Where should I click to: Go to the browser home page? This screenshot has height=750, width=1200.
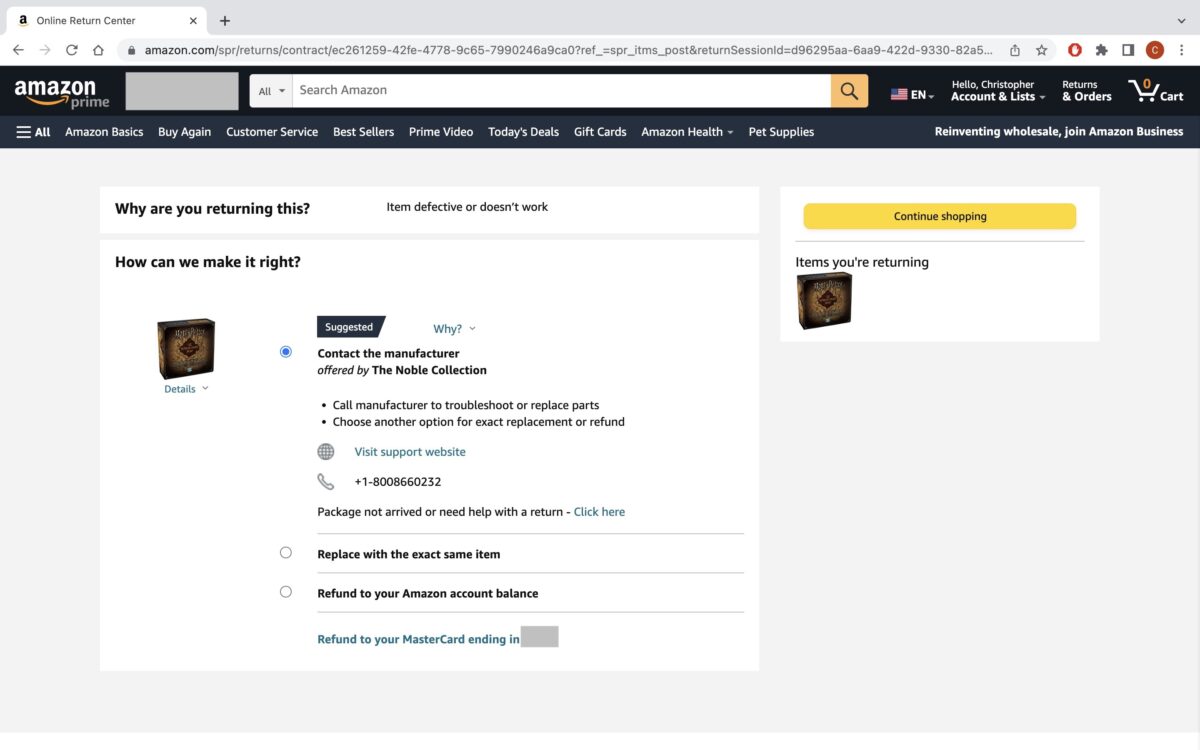click(98, 49)
